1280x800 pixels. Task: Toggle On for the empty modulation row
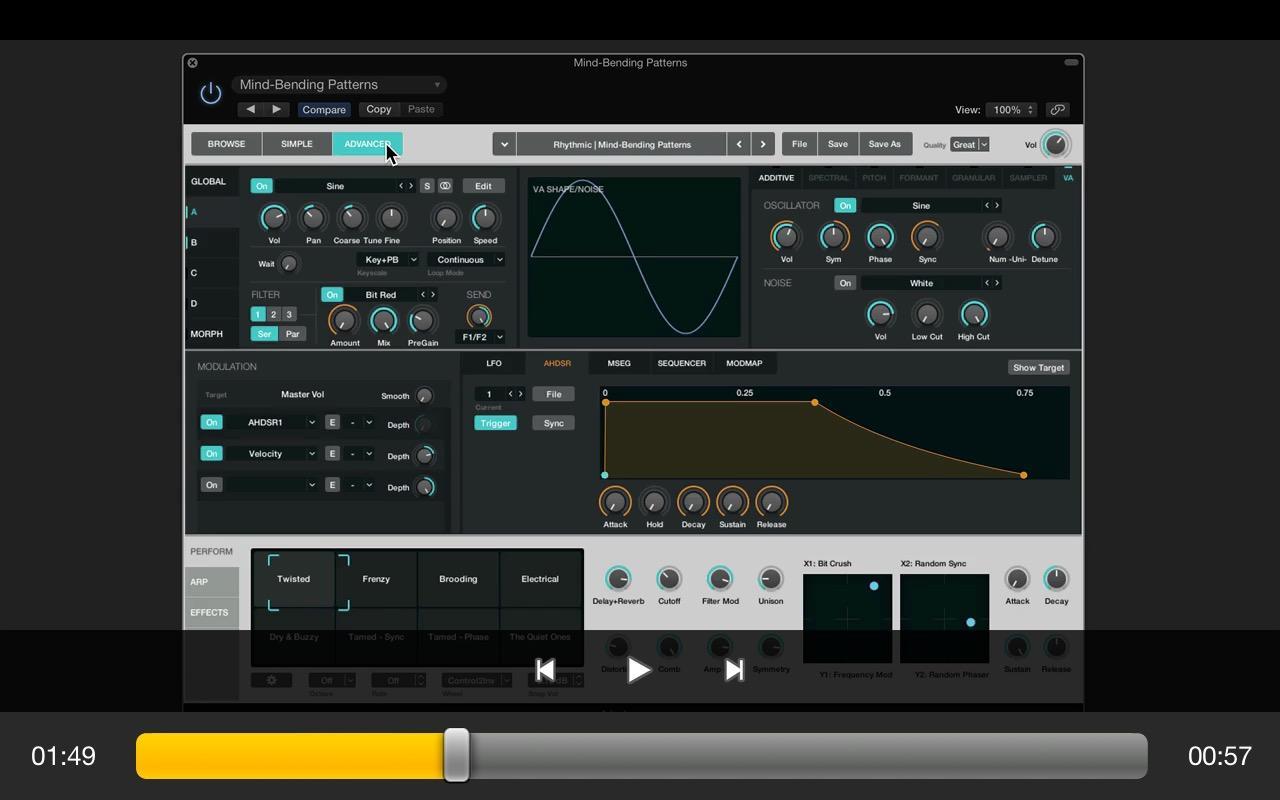pos(211,485)
